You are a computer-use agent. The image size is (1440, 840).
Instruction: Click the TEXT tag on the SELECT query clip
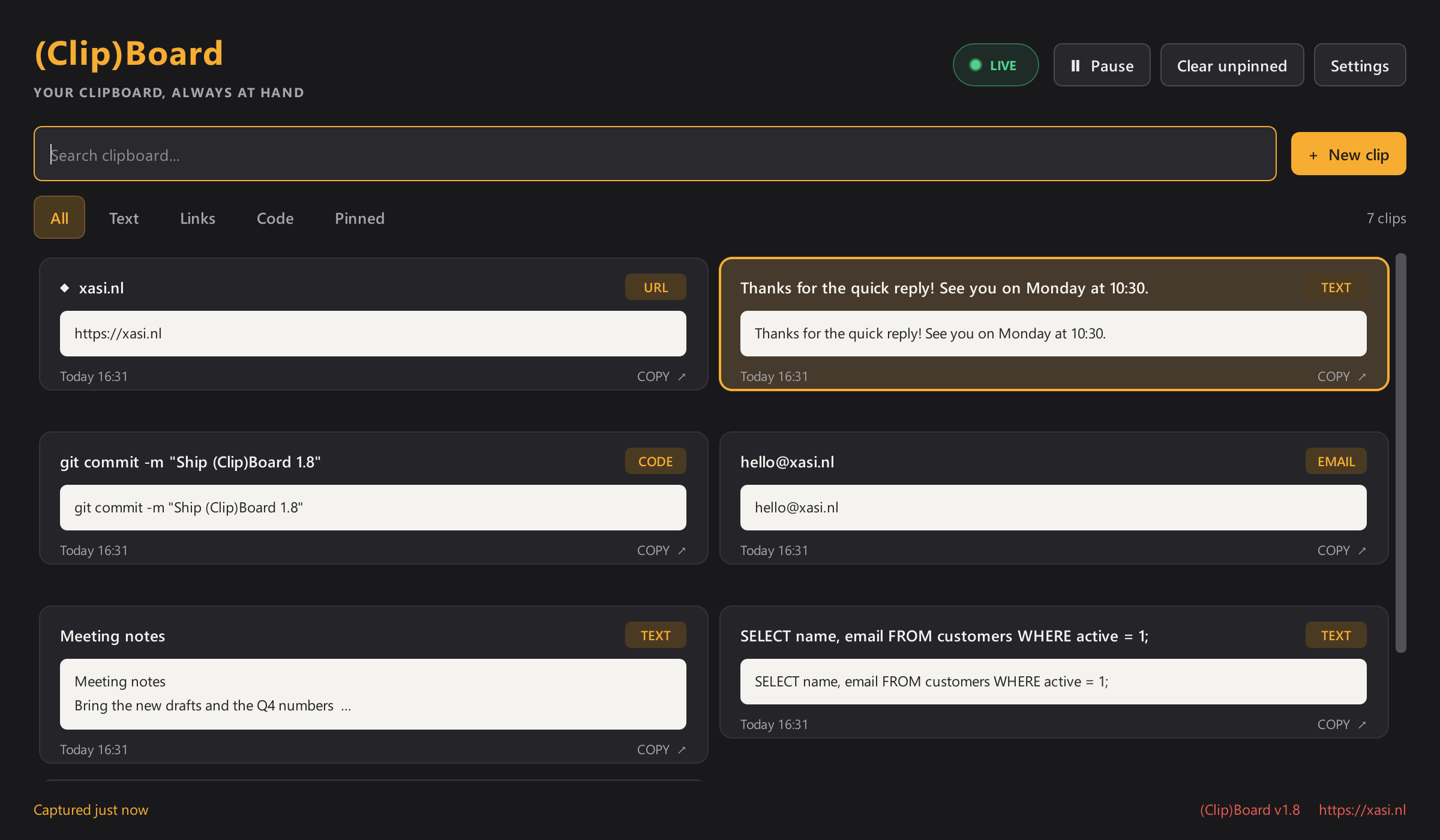click(x=1336, y=635)
